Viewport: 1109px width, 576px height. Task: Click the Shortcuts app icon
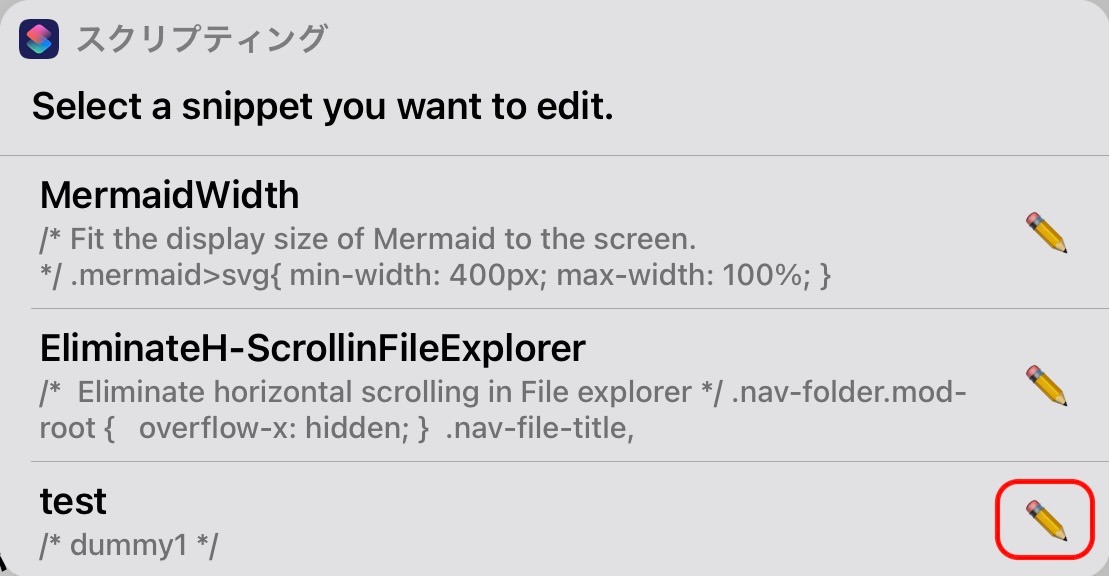point(39,39)
